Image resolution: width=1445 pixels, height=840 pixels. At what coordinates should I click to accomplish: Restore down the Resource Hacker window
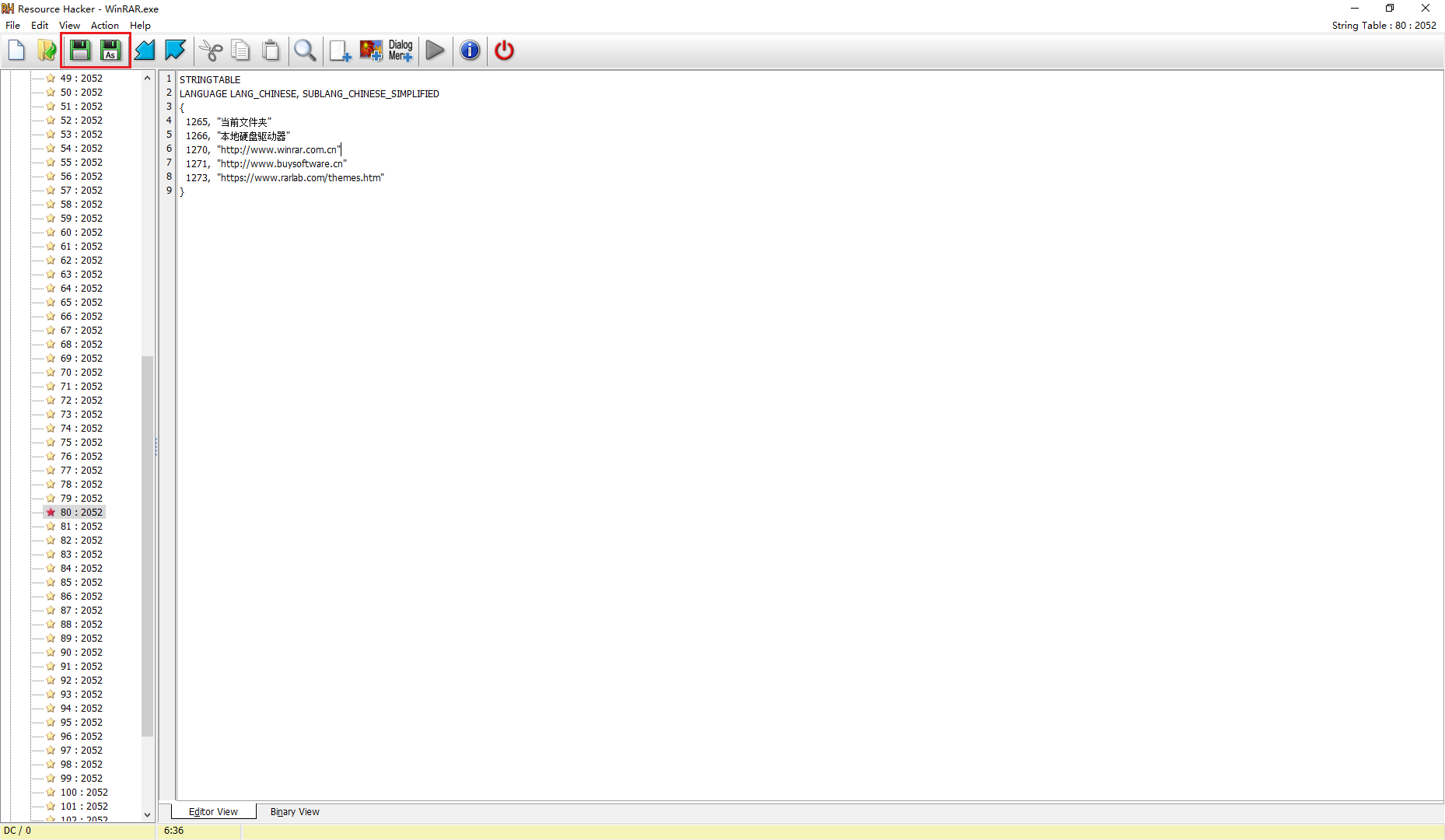click(x=1390, y=9)
